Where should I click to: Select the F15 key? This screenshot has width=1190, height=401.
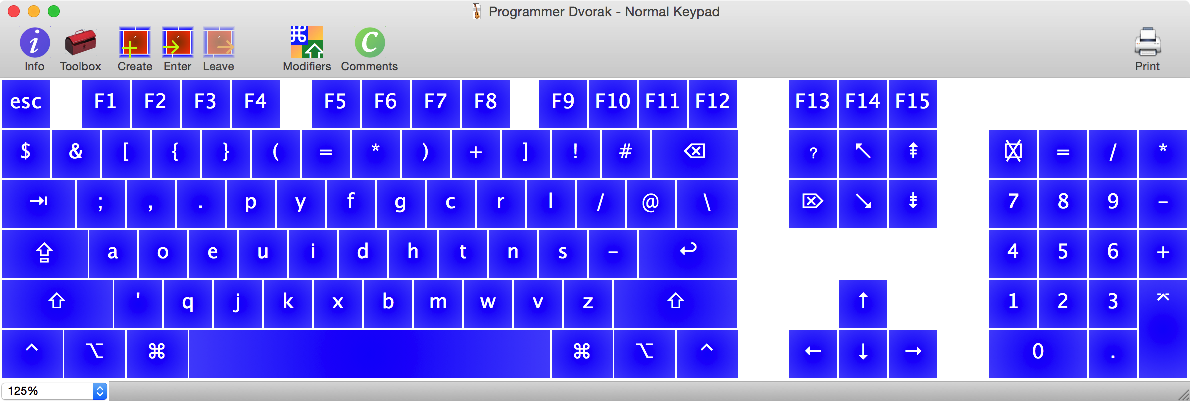coord(913,103)
